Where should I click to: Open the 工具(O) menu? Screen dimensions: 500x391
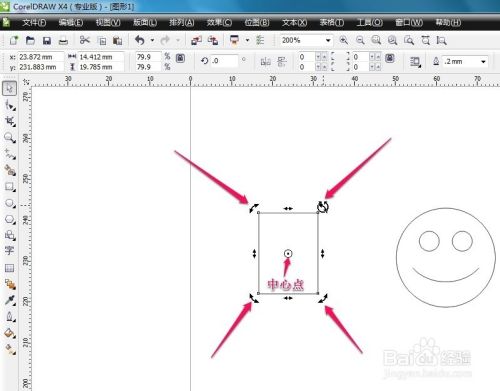point(370,22)
